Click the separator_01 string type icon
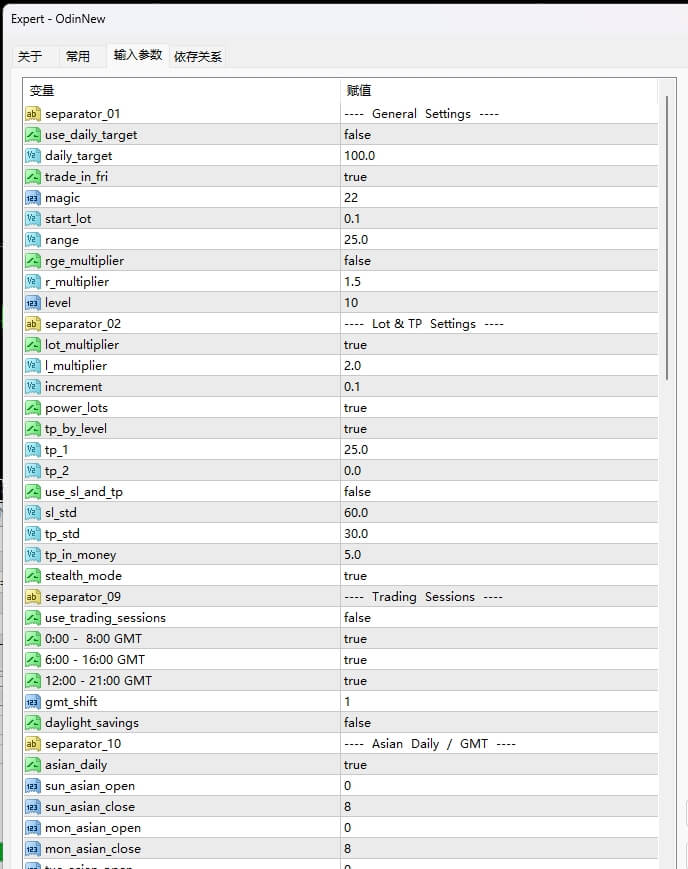This screenshot has width=688, height=869. pos(32,114)
